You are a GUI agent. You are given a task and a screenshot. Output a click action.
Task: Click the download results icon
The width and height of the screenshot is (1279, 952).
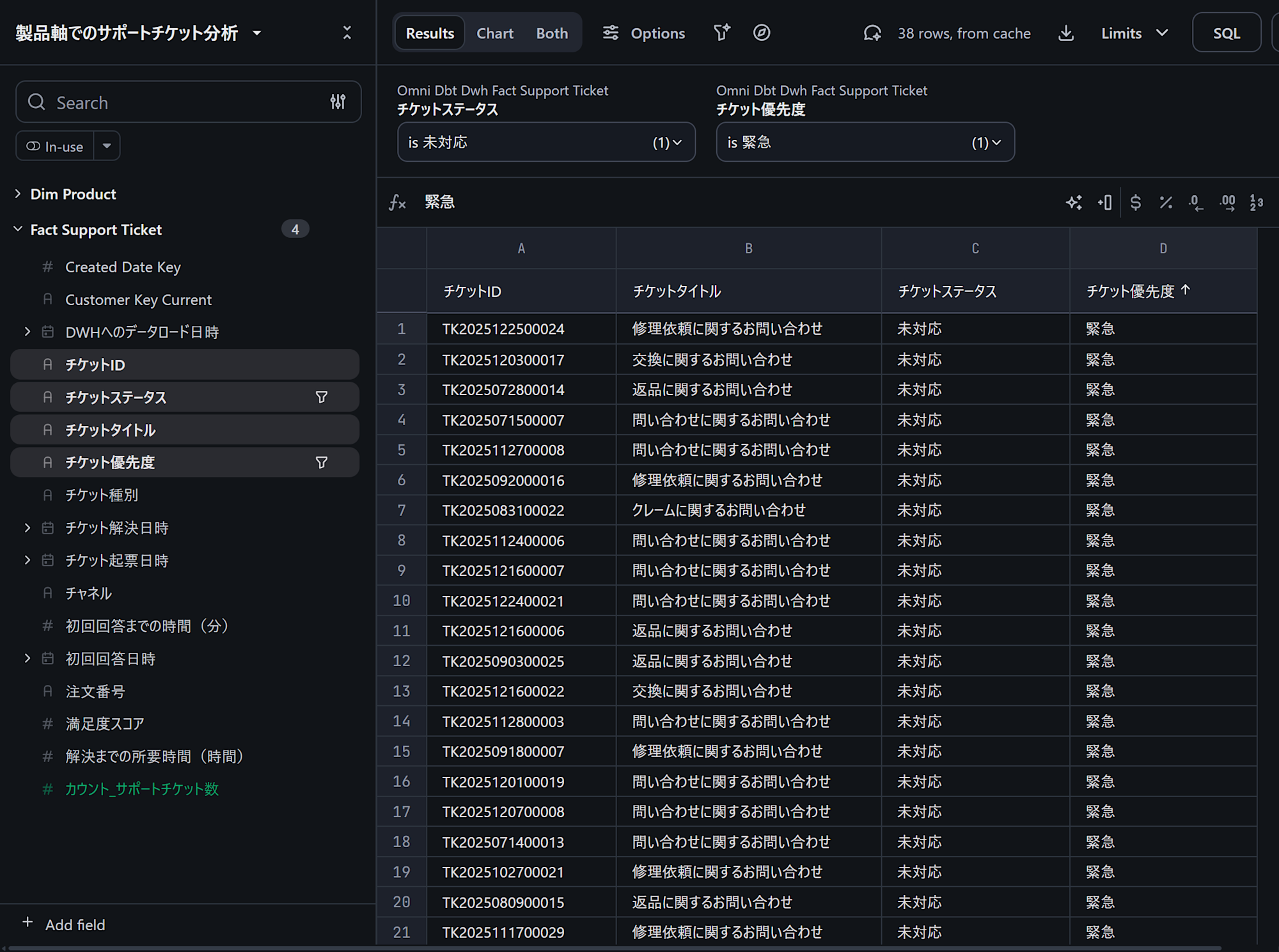click(1065, 33)
